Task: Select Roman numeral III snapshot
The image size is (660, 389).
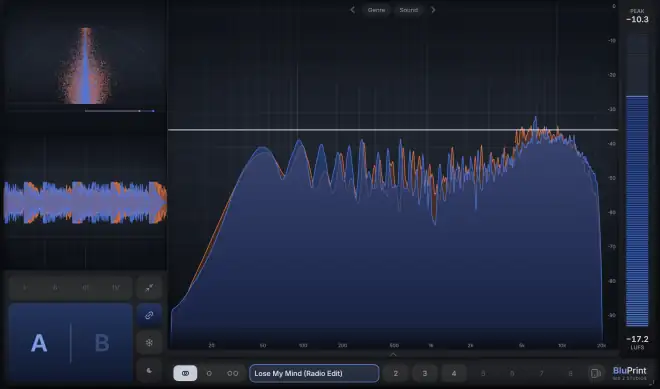Action: pyautogui.click(x=85, y=288)
